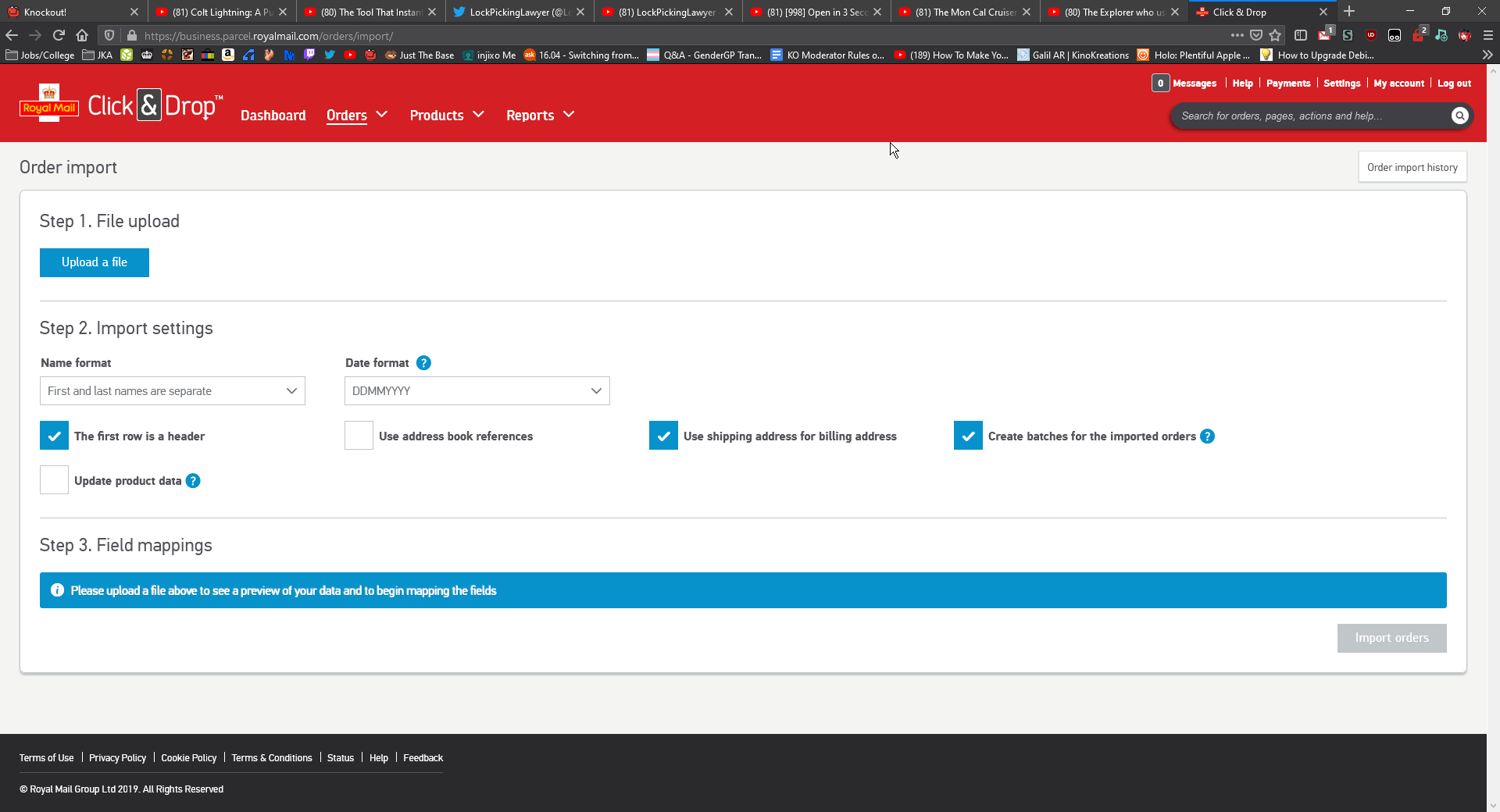Click the Upload a file button

point(95,262)
